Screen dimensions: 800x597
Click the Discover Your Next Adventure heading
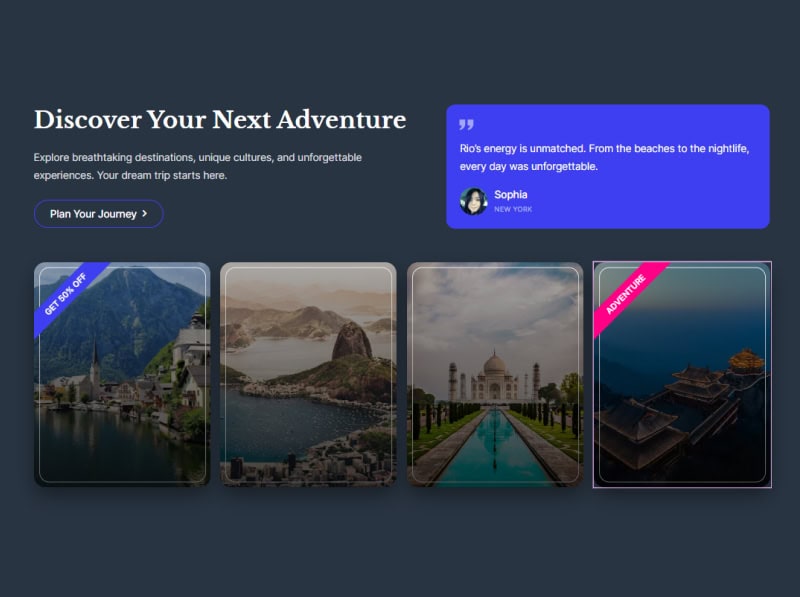point(220,120)
